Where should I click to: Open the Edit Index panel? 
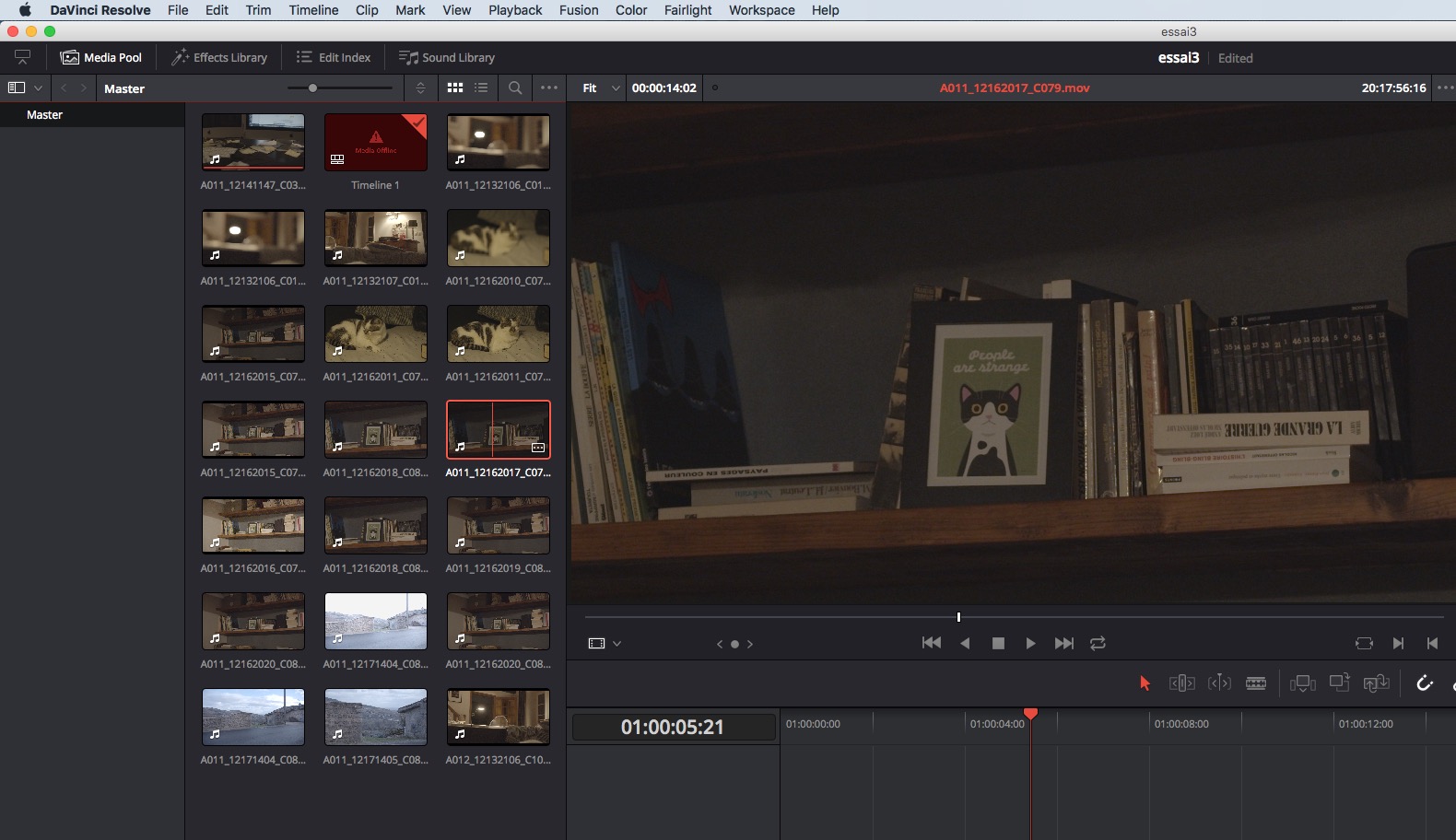coord(334,57)
